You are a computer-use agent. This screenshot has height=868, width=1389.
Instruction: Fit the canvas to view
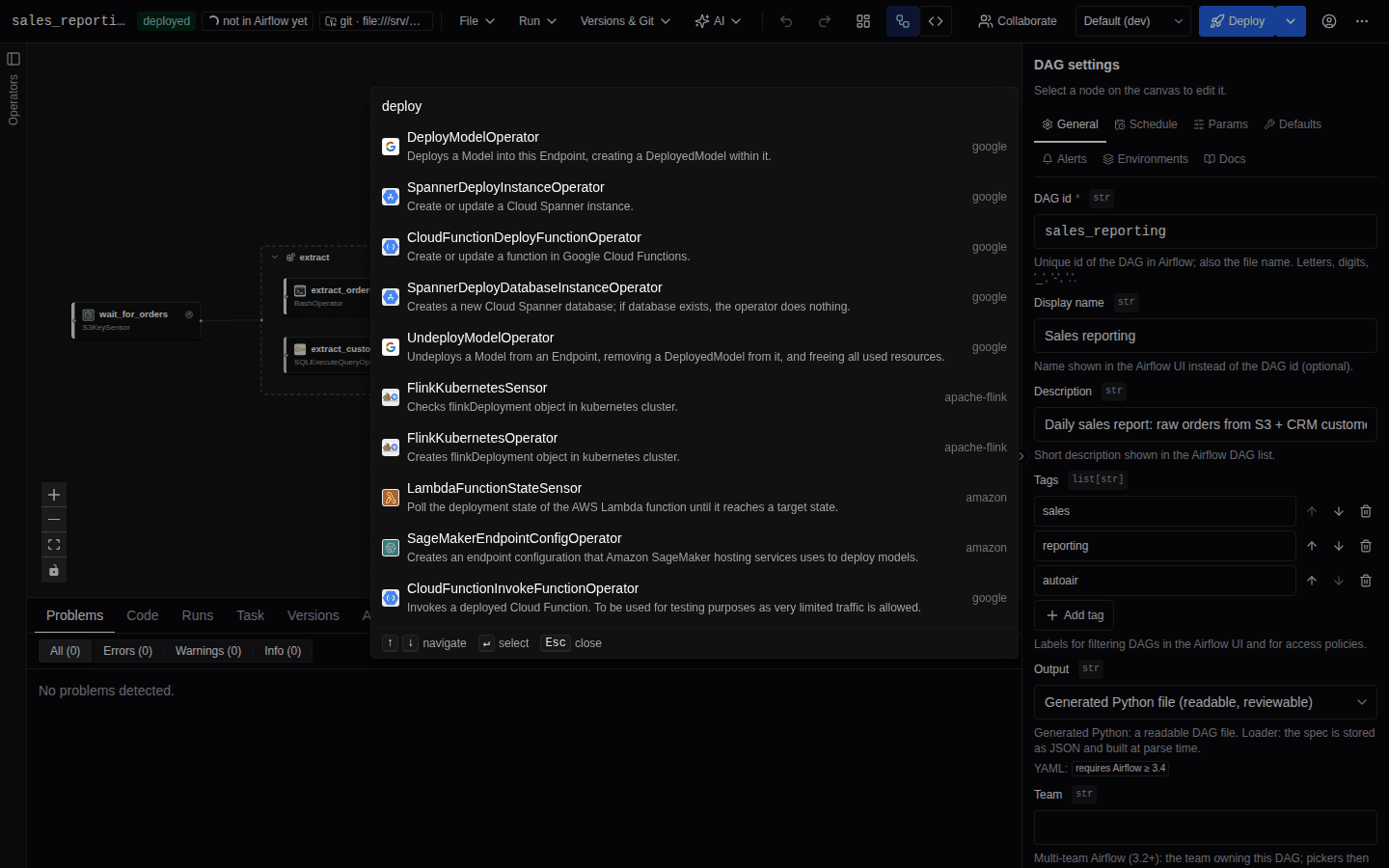(x=54, y=545)
